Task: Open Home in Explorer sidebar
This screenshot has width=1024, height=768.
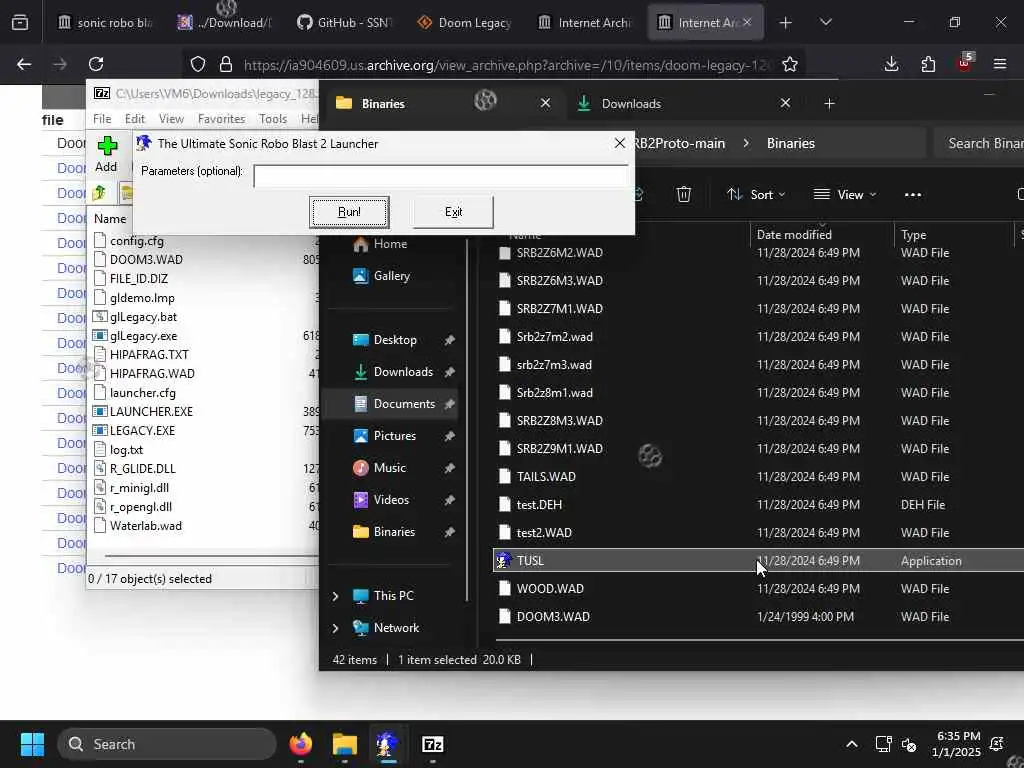Action: click(x=390, y=244)
